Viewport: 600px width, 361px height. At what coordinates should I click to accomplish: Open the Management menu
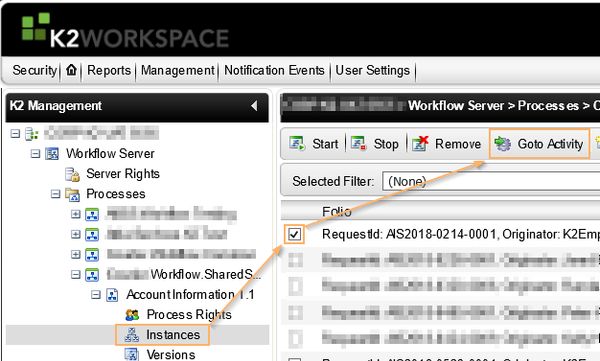(178, 70)
